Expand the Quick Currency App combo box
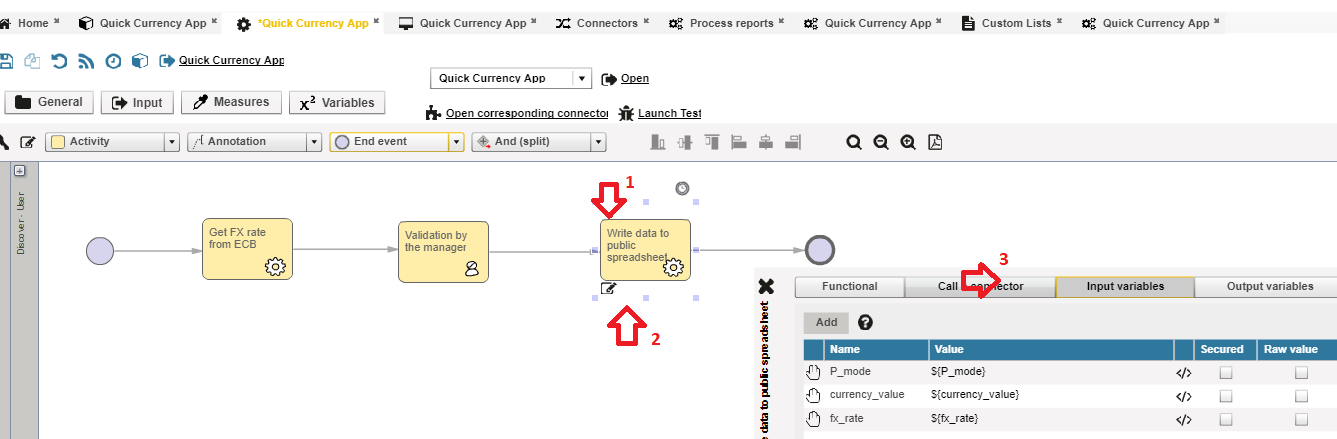 [x=581, y=78]
